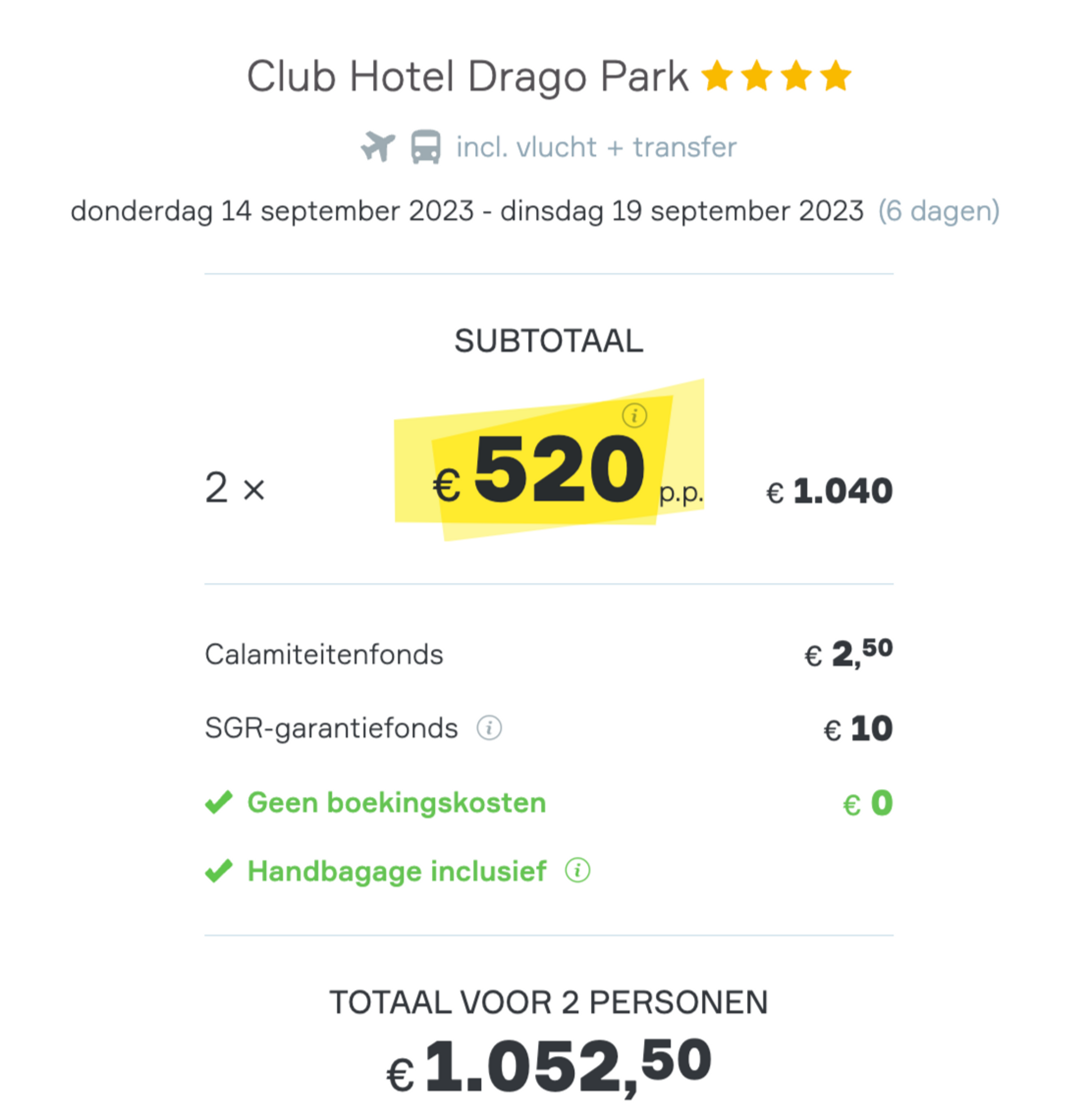Click the SGR-garantiefonds € 10 amount
Screen dimensions: 1079x1120
point(858,729)
